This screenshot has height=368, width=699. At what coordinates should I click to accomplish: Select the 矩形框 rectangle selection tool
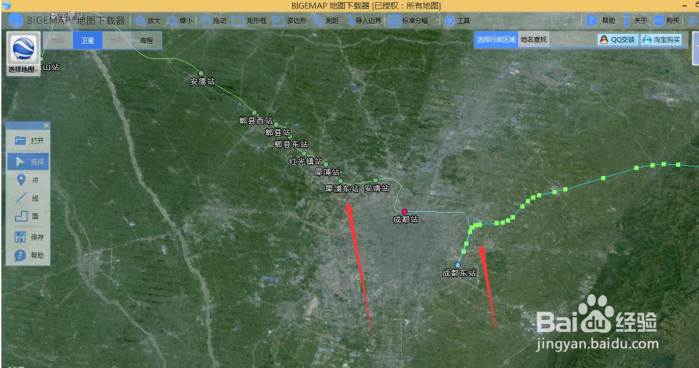pos(249,21)
